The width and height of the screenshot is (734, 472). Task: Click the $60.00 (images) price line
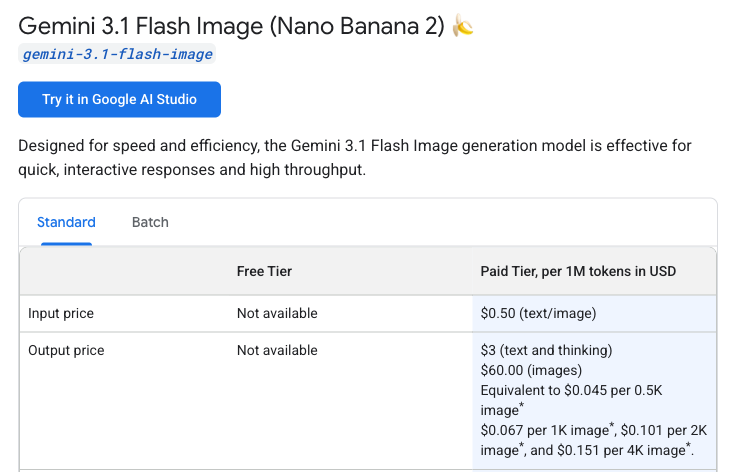click(531, 370)
